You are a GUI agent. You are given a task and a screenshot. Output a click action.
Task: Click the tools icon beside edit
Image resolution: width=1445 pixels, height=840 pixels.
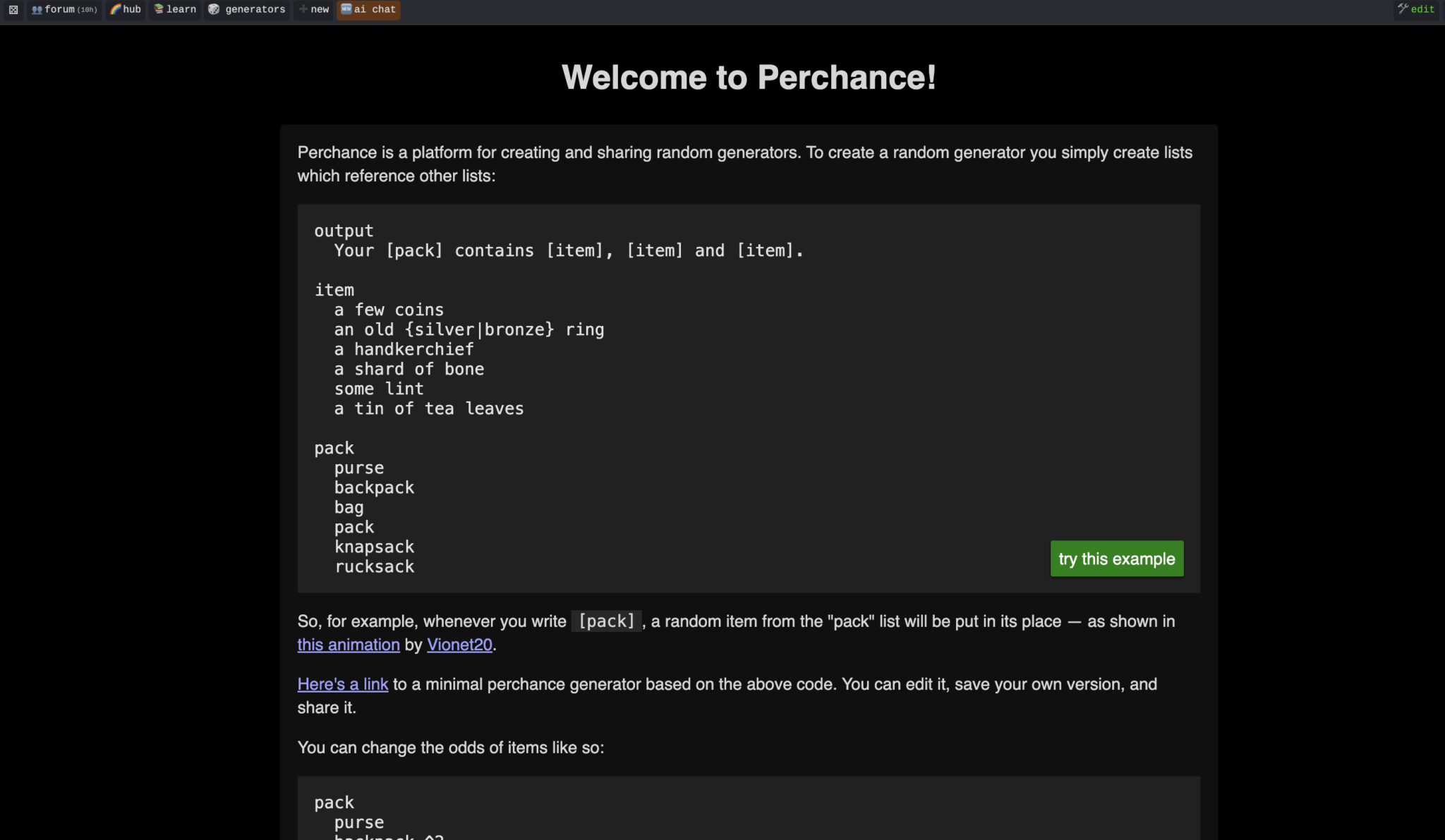[1403, 9]
